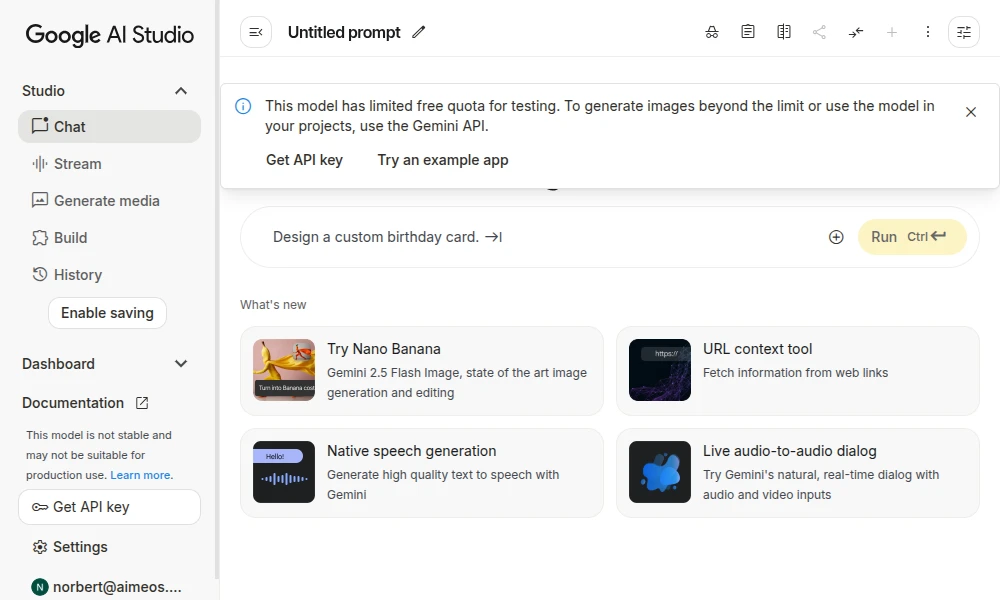Image resolution: width=1000 pixels, height=600 pixels.
Task: Collapse the Studio section chevron
Action: click(181, 91)
